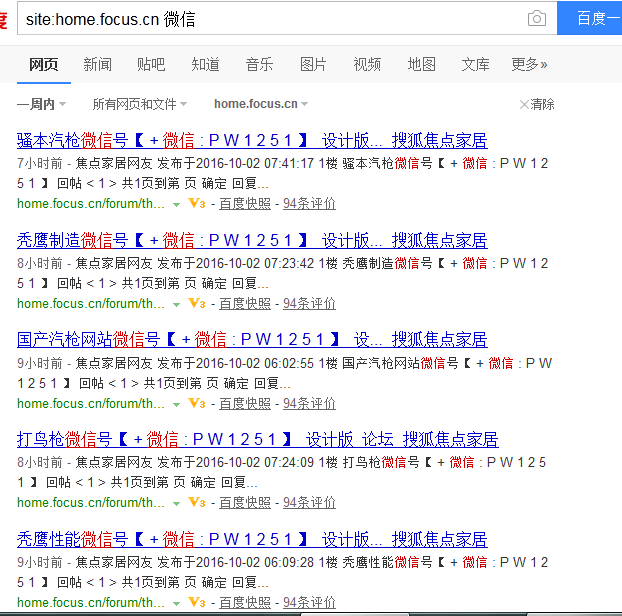This screenshot has width=622, height=616.
Task: Open 94条评价 for the 国产汽枪网站 result
Action: pyautogui.click(x=309, y=404)
